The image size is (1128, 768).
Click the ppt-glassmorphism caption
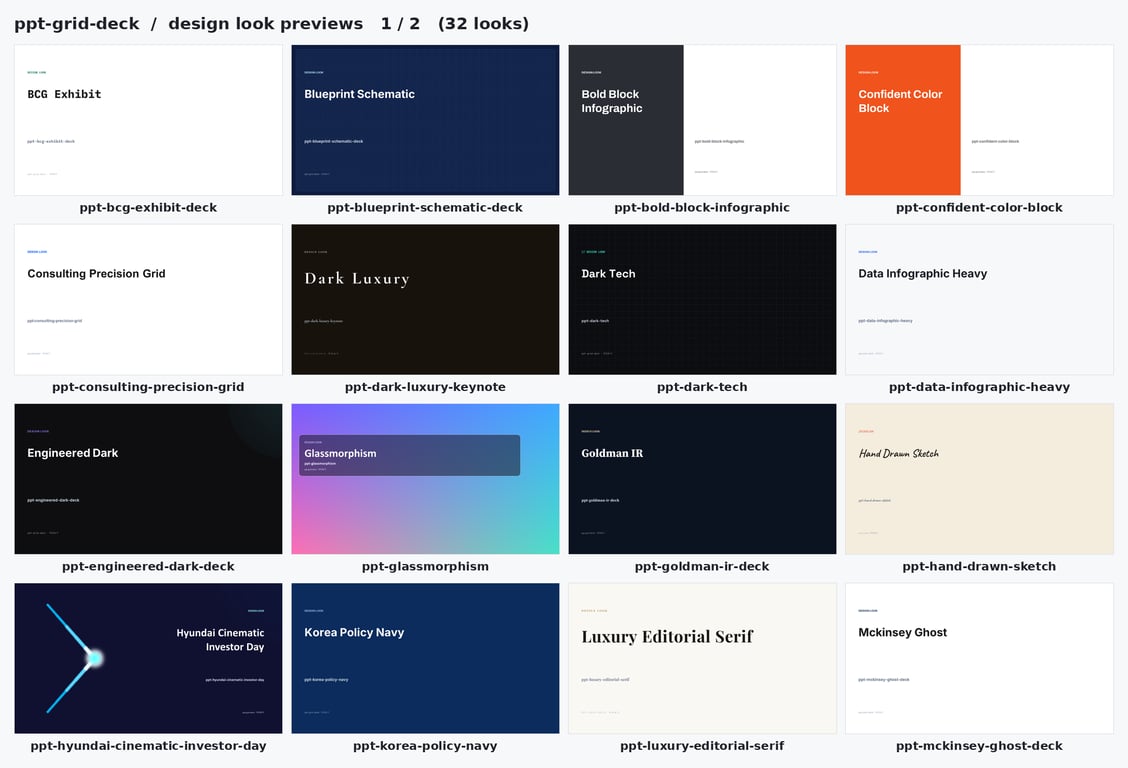point(425,566)
